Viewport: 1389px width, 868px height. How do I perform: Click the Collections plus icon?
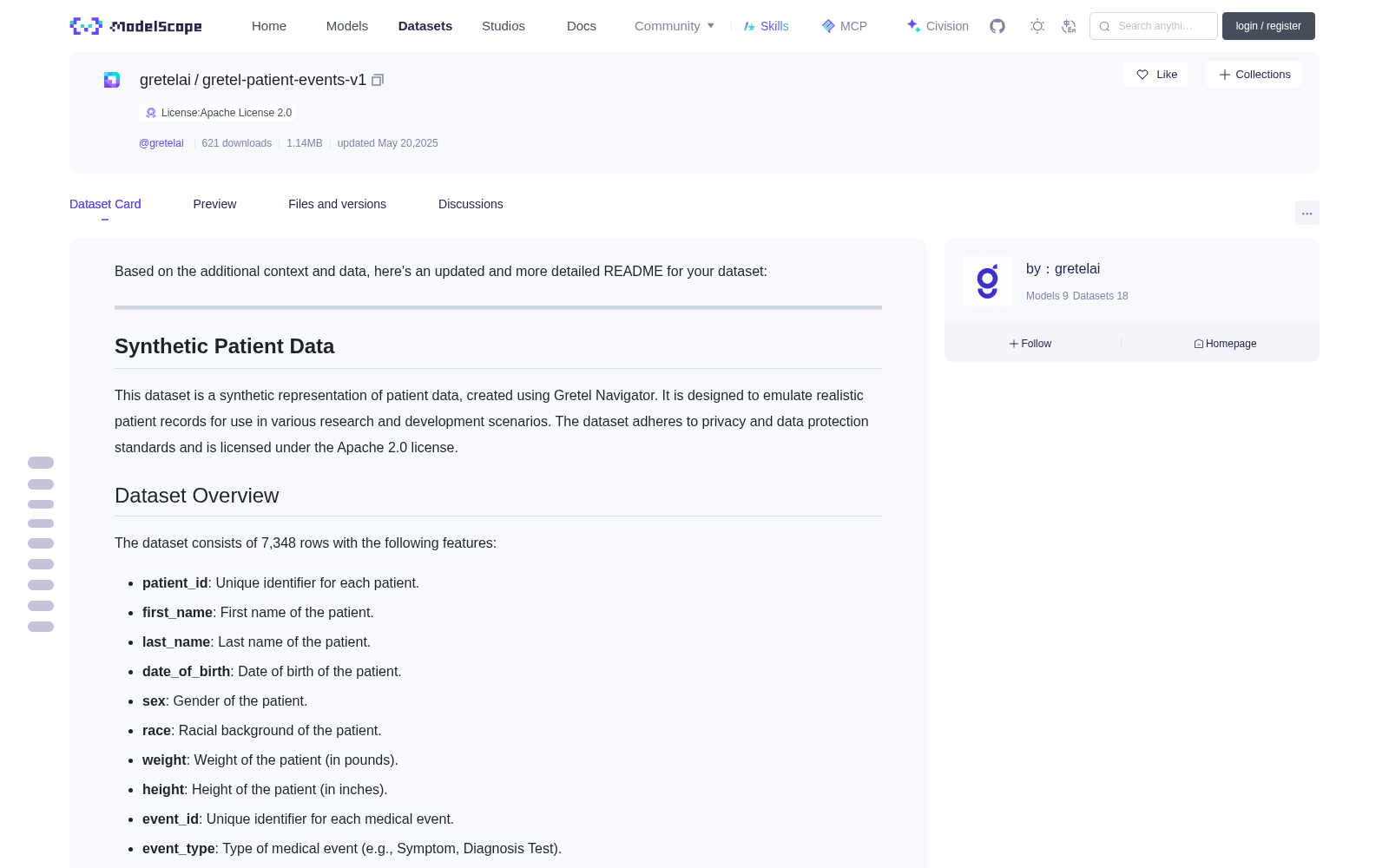tap(1225, 75)
